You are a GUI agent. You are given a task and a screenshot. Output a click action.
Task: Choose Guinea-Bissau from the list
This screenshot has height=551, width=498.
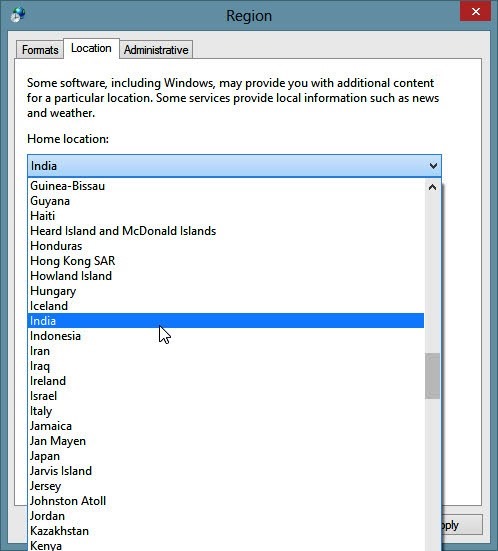tap(226, 186)
